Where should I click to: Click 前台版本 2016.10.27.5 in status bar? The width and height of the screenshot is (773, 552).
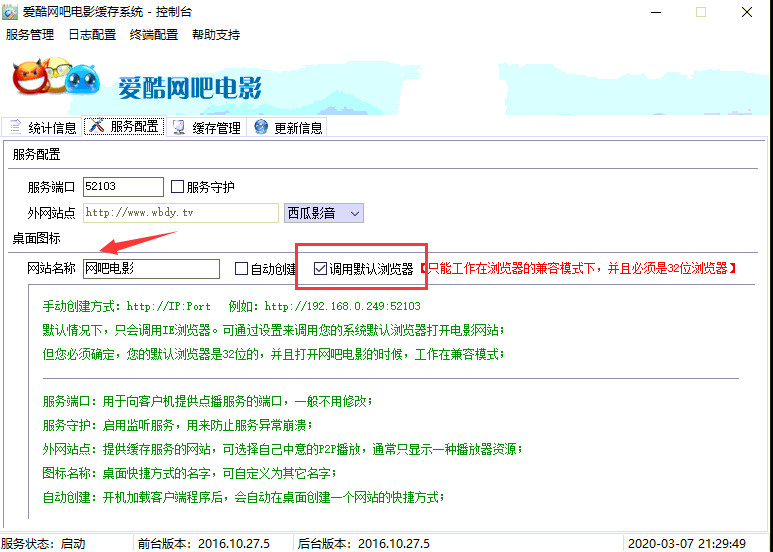coord(204,544)
